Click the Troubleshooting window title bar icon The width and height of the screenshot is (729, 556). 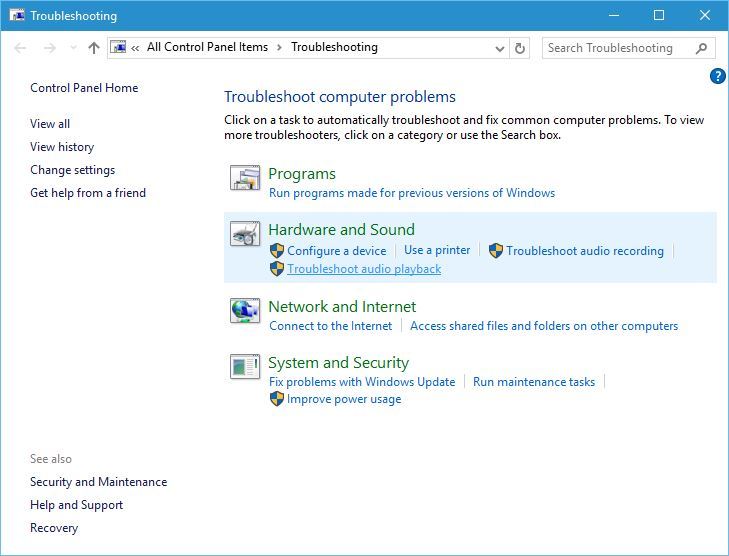click(17, 15)
